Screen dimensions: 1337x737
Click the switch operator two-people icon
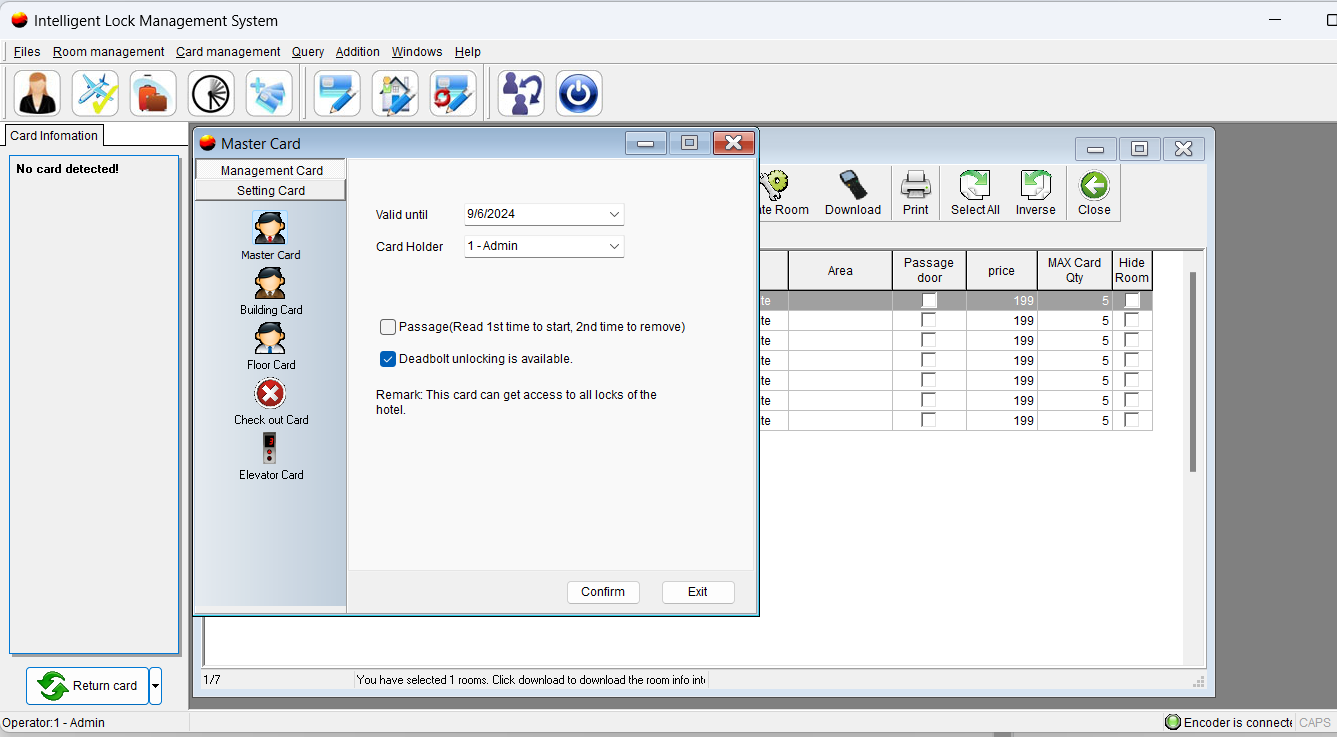[x=521, y=93]
